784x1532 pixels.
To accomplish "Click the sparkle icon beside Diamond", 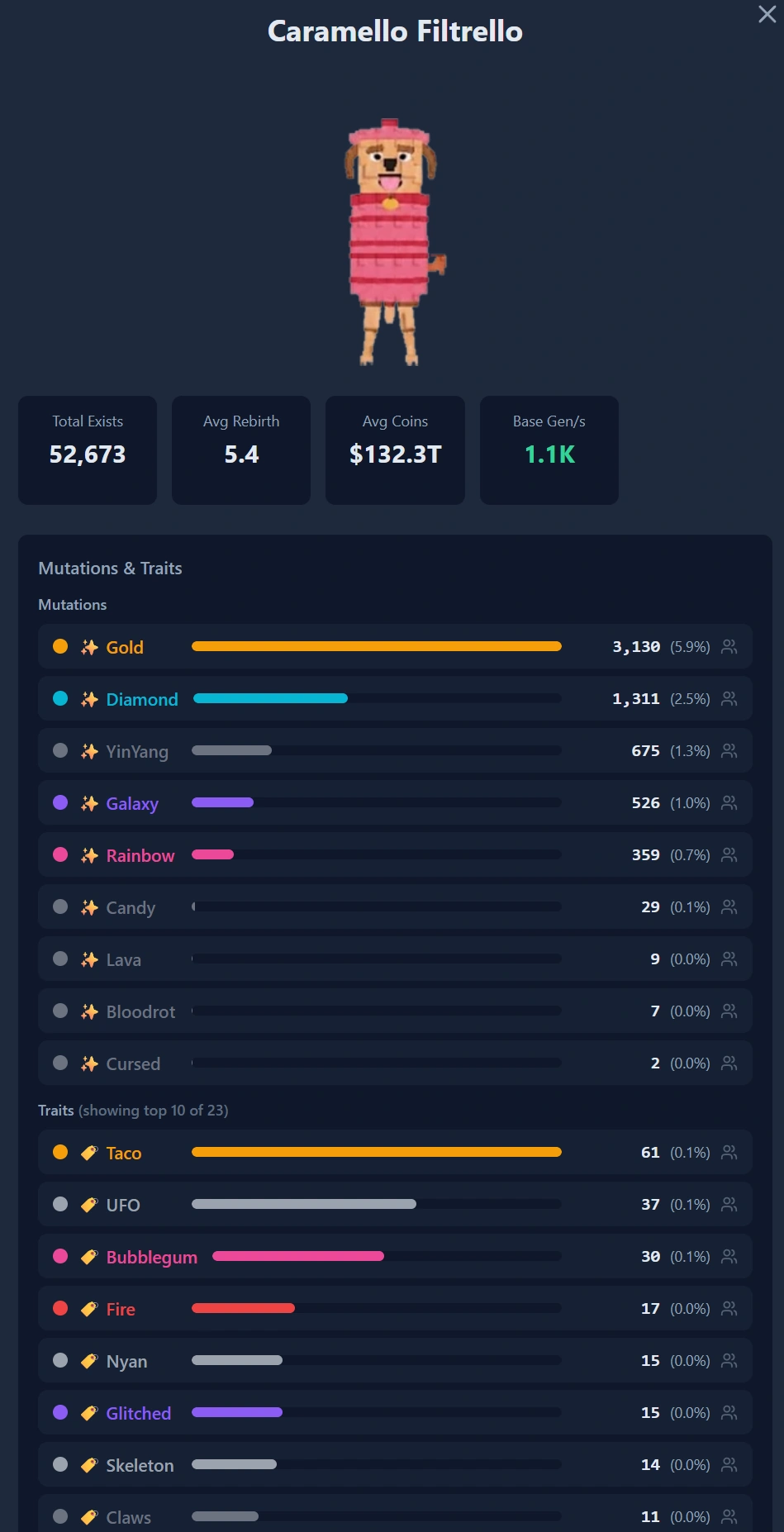I will click(x=89, y=699).
